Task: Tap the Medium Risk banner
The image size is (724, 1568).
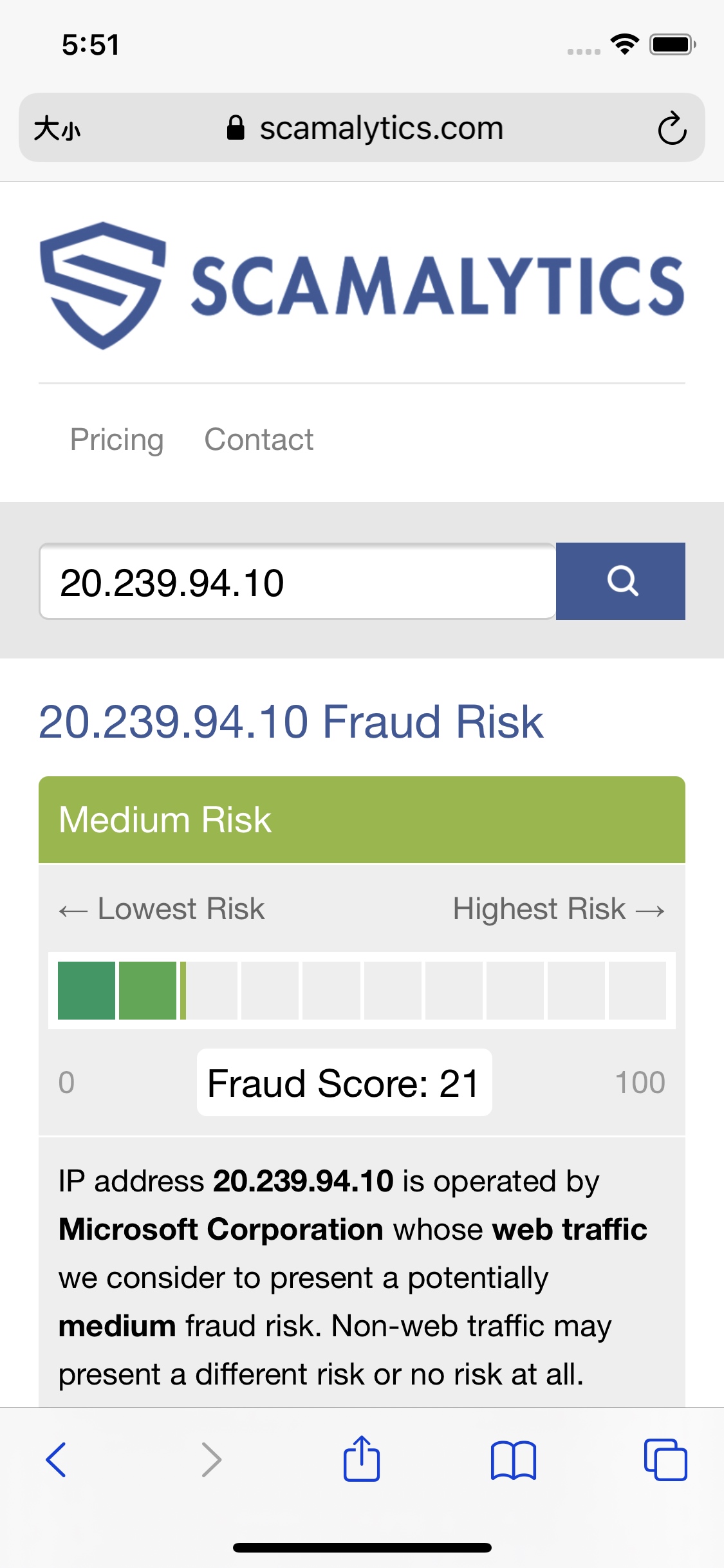Action: 362,819
